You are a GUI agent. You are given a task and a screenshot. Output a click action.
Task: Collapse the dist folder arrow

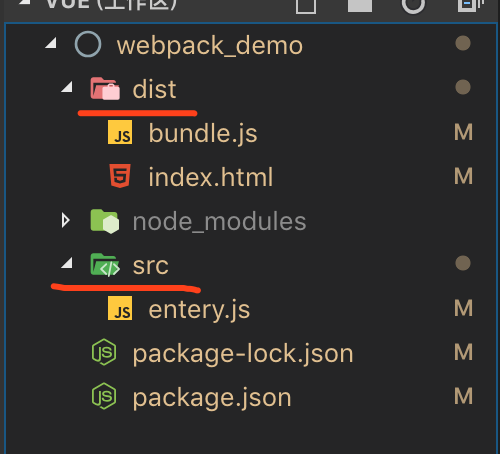coord(67,87)
